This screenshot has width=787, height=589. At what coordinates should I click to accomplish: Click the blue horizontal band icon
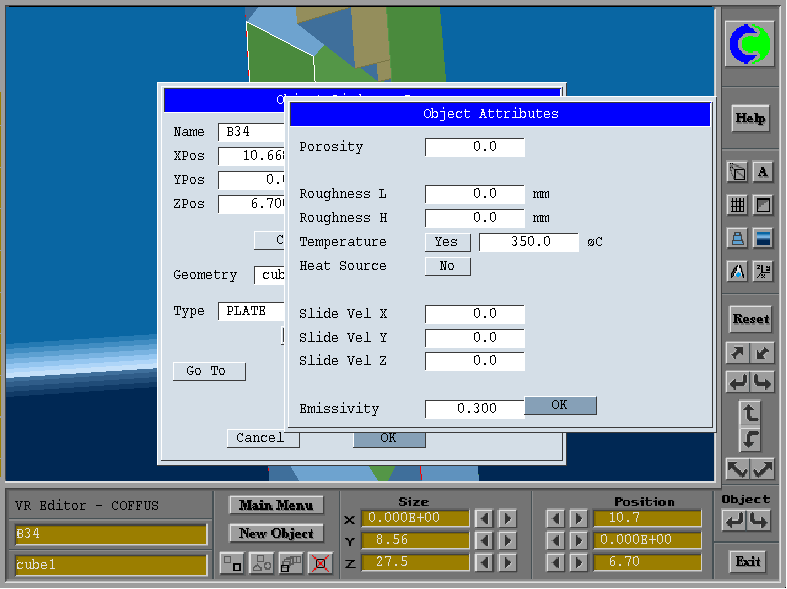click(x=762, y=238)
